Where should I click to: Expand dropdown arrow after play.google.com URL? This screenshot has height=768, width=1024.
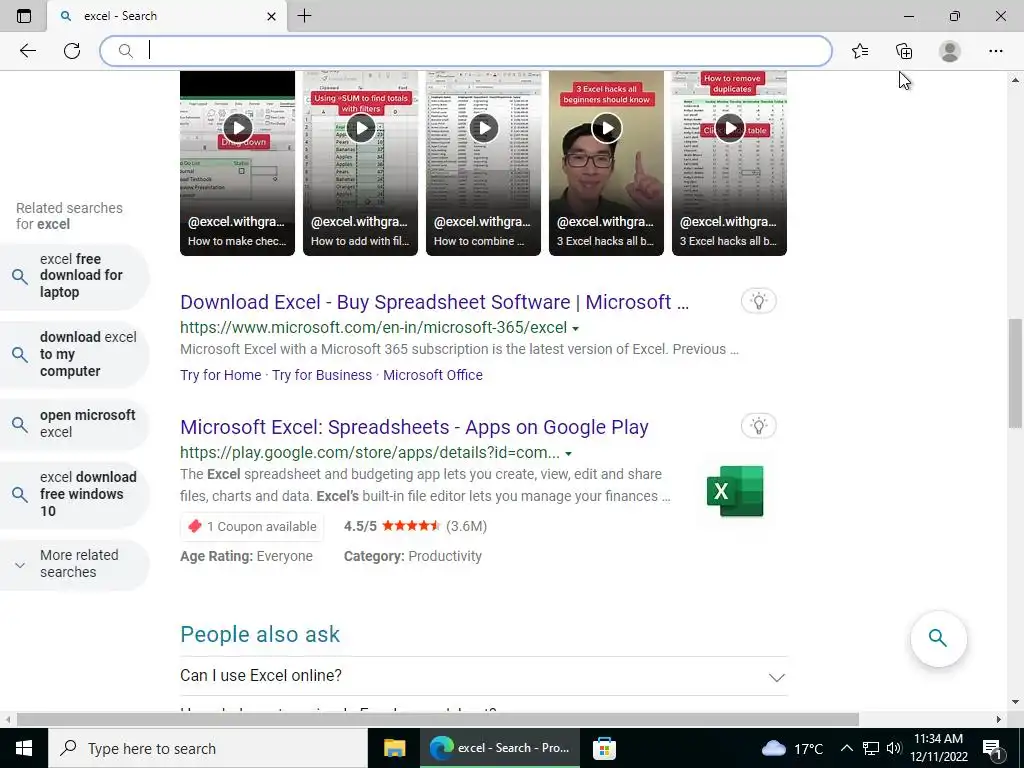pyautogui.click(x=568, y=454)
